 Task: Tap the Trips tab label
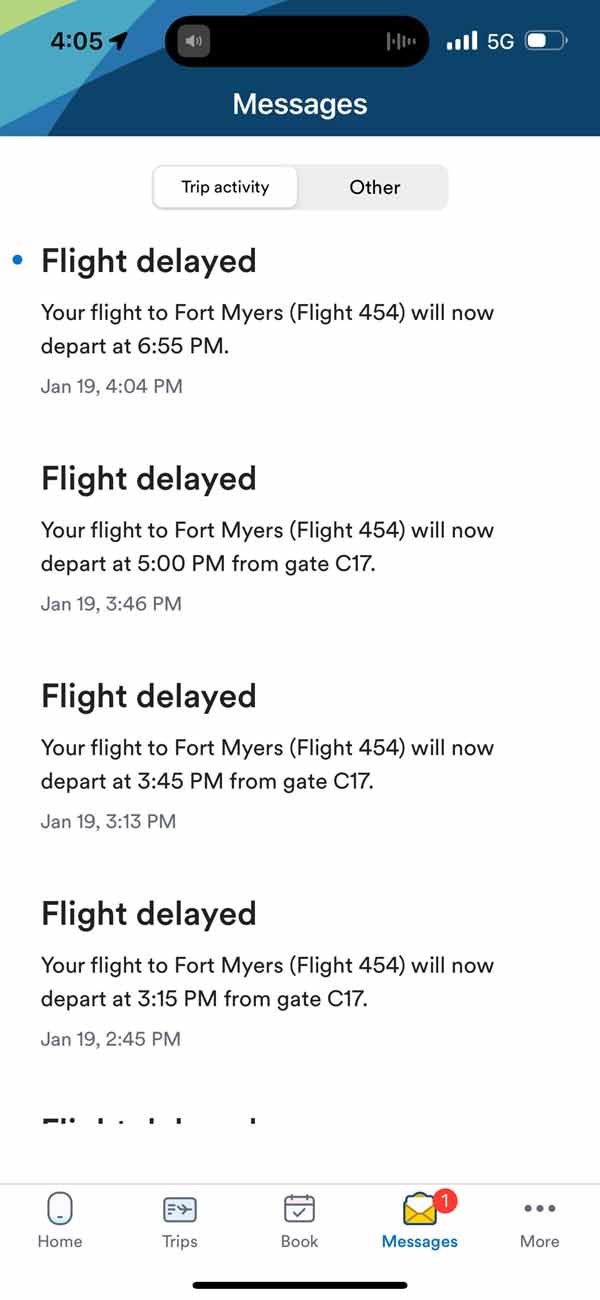pos(180,1241)
